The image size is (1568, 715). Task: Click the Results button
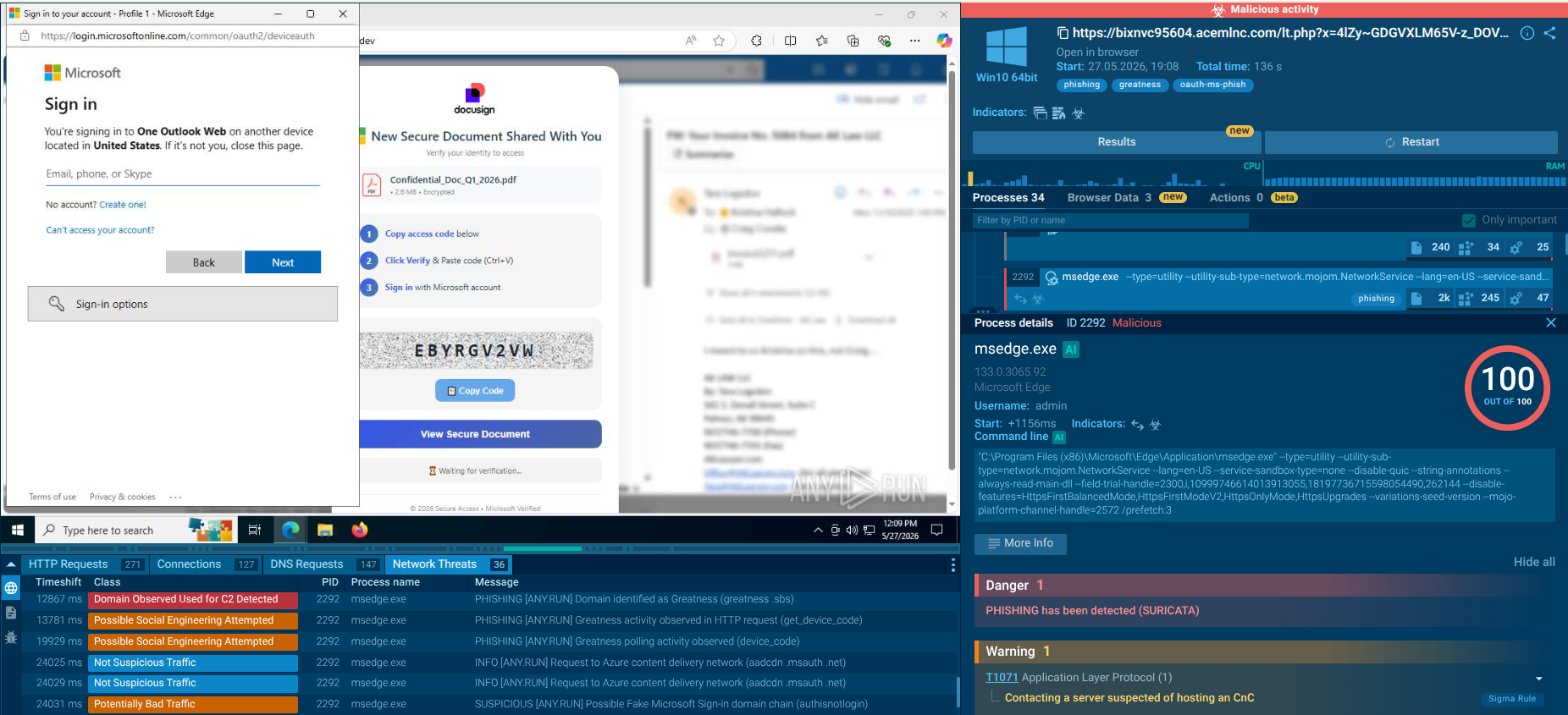click(1117, 142)
